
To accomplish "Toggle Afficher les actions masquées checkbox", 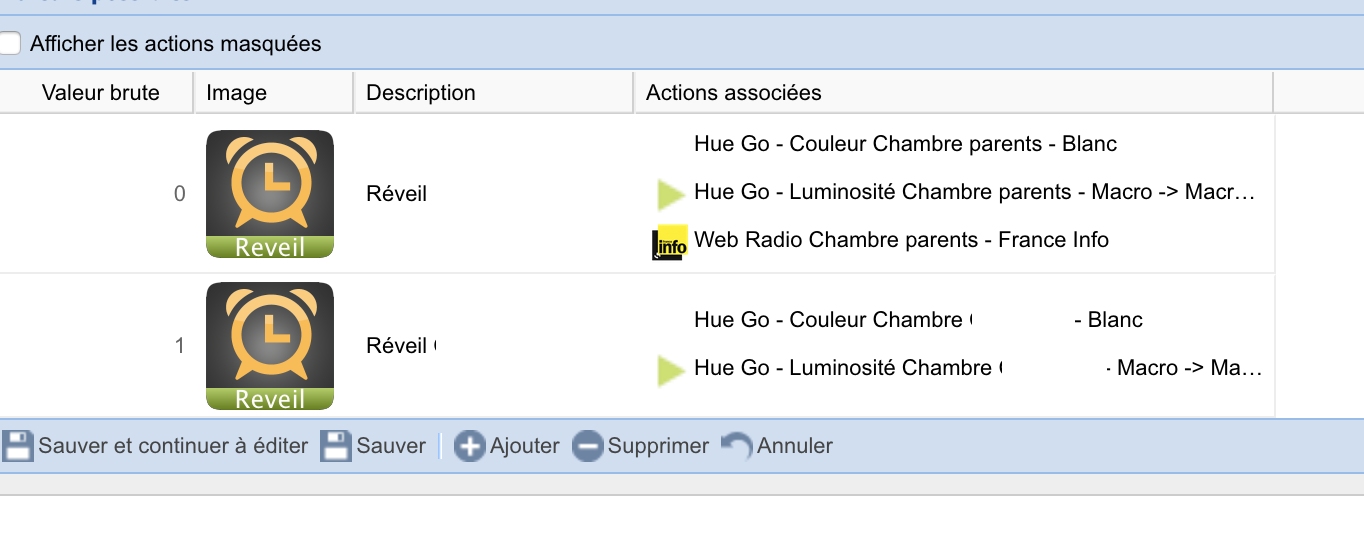I will [x=9, y=43].
